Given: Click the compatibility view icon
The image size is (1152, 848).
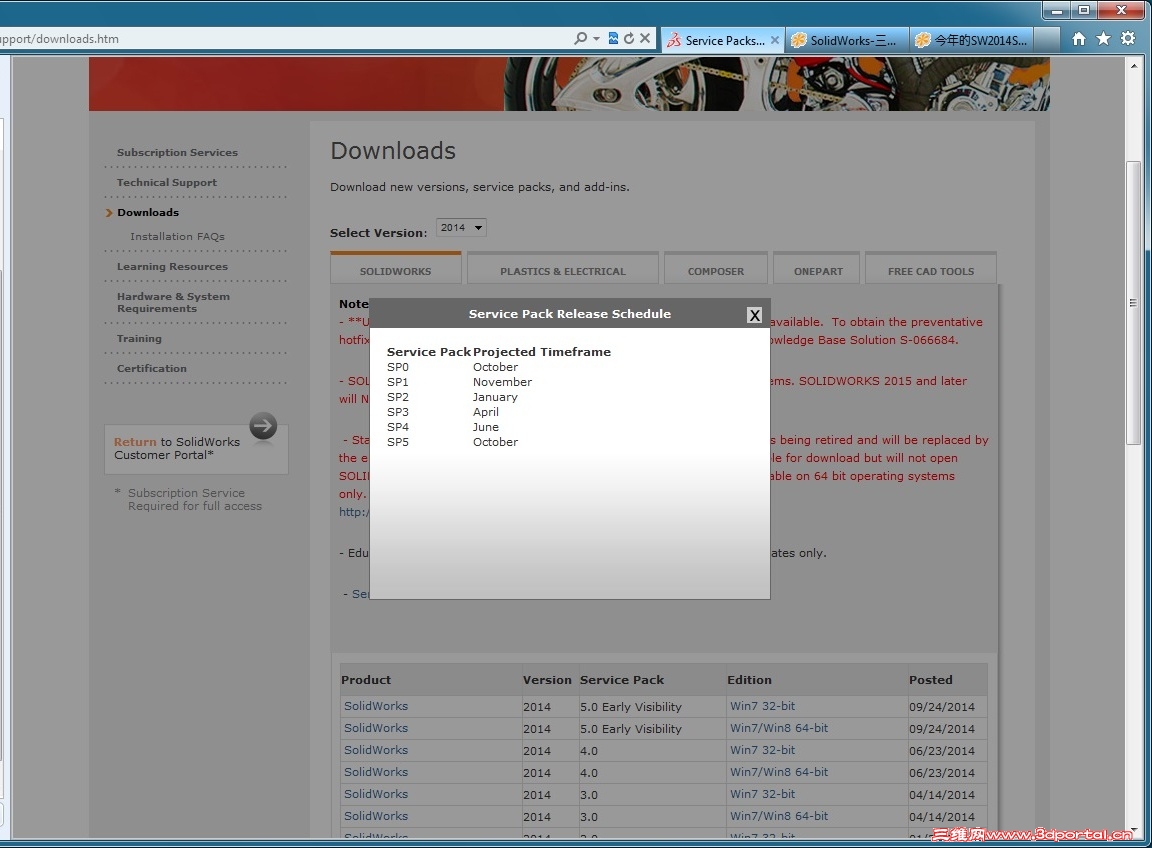Looking at the screenshot, I should point(613,38).
